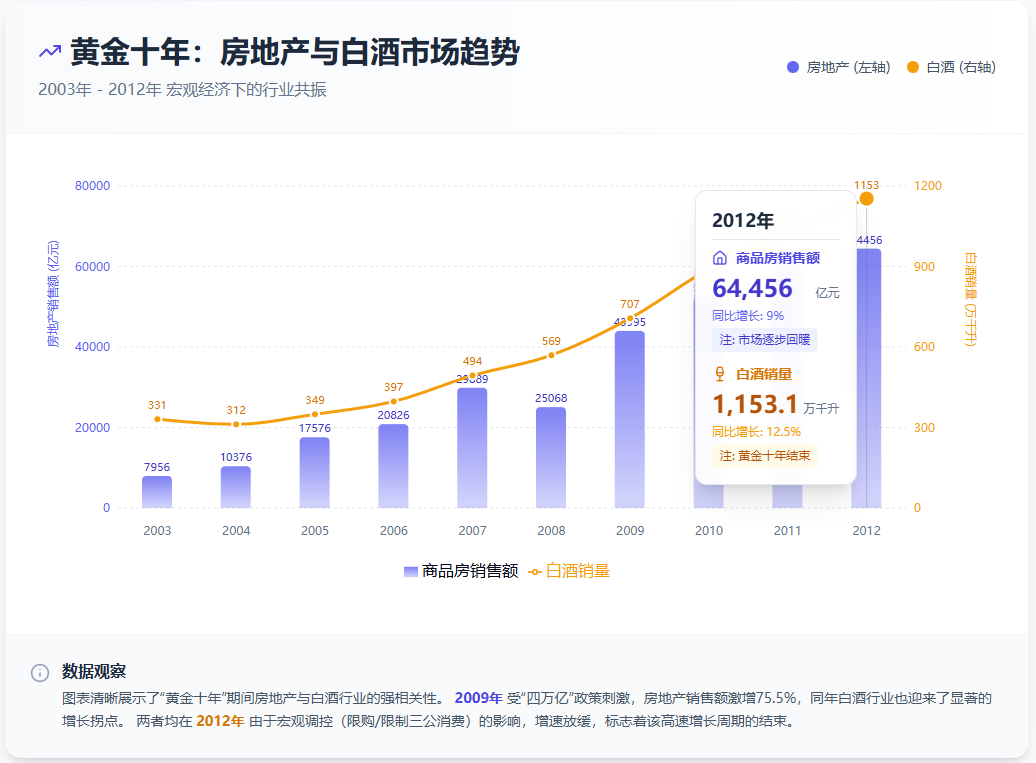Viewport: 1036px width, 763px height.
Task: Click the info icon next to 数据观察
Action: (x=40, y=672)
